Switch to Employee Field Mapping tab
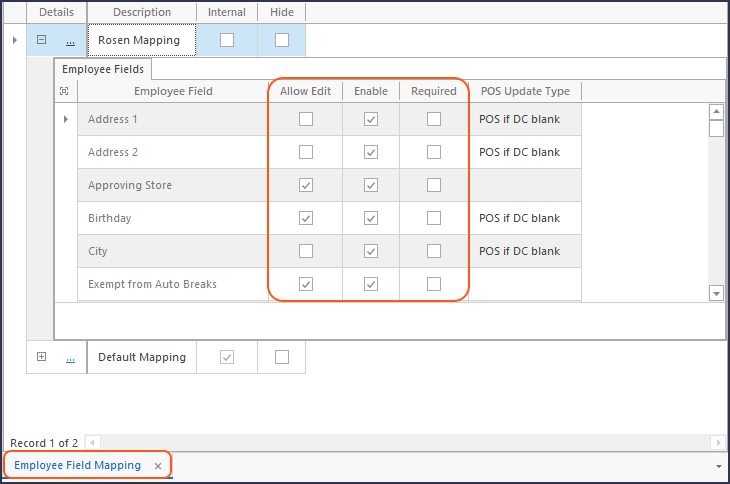This screenshot has width=730, height=484. (x=77, y=465)
